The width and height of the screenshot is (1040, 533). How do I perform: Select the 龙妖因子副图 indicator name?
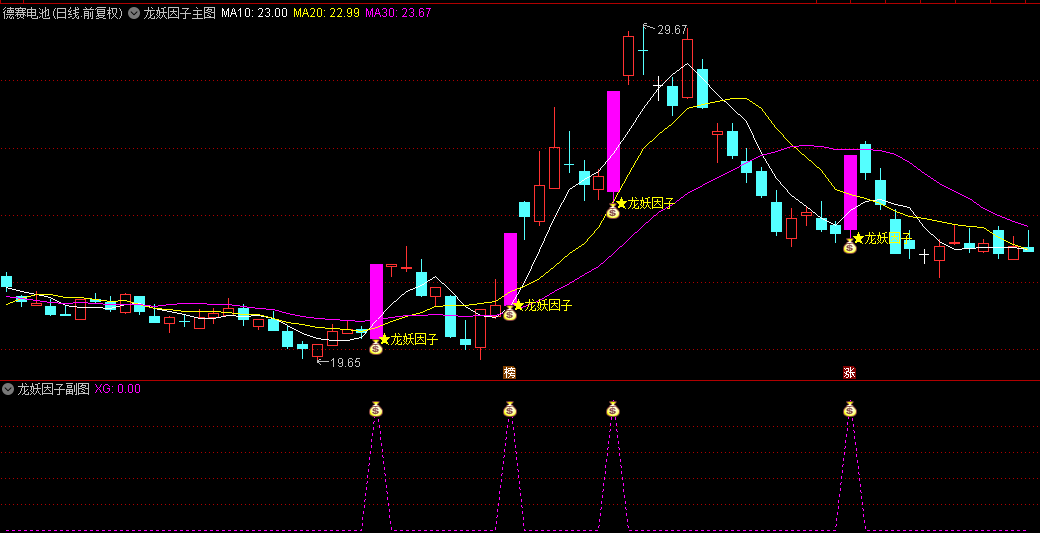click(54, 389)
